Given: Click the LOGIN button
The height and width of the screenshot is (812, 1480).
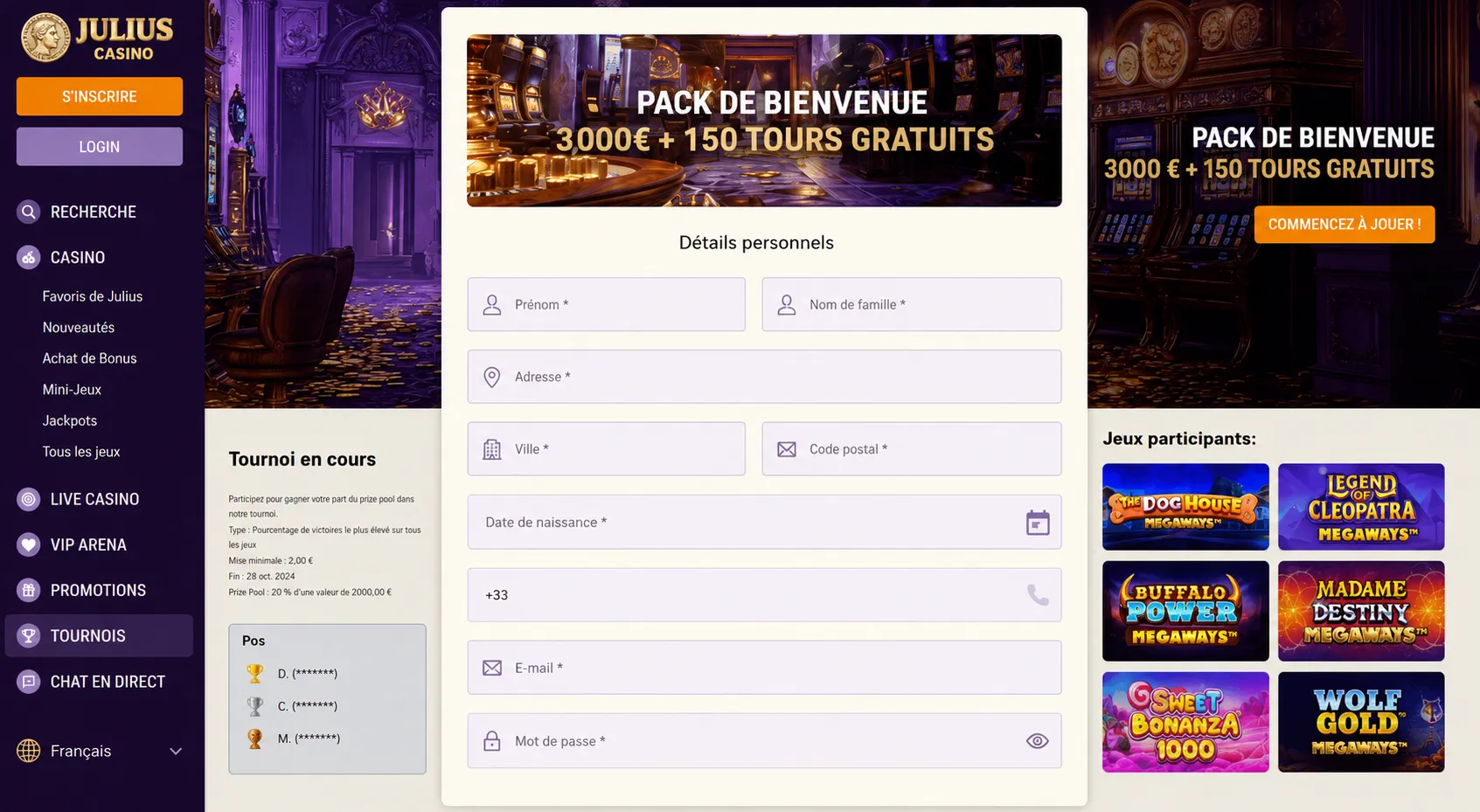Looking at the screenshot, I should [x=100, y=147].
